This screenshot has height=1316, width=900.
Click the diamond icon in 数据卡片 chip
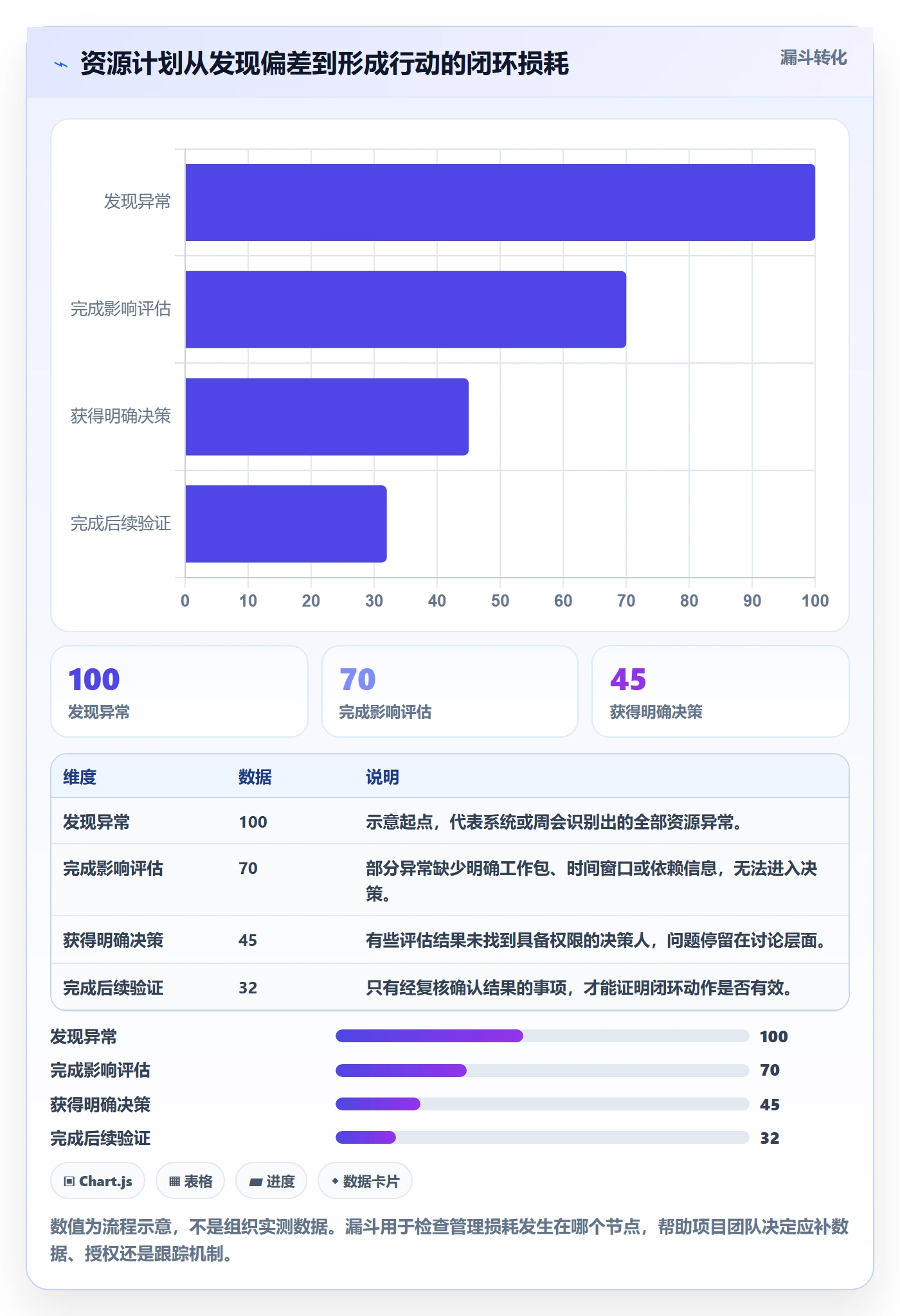[335, 1181]
